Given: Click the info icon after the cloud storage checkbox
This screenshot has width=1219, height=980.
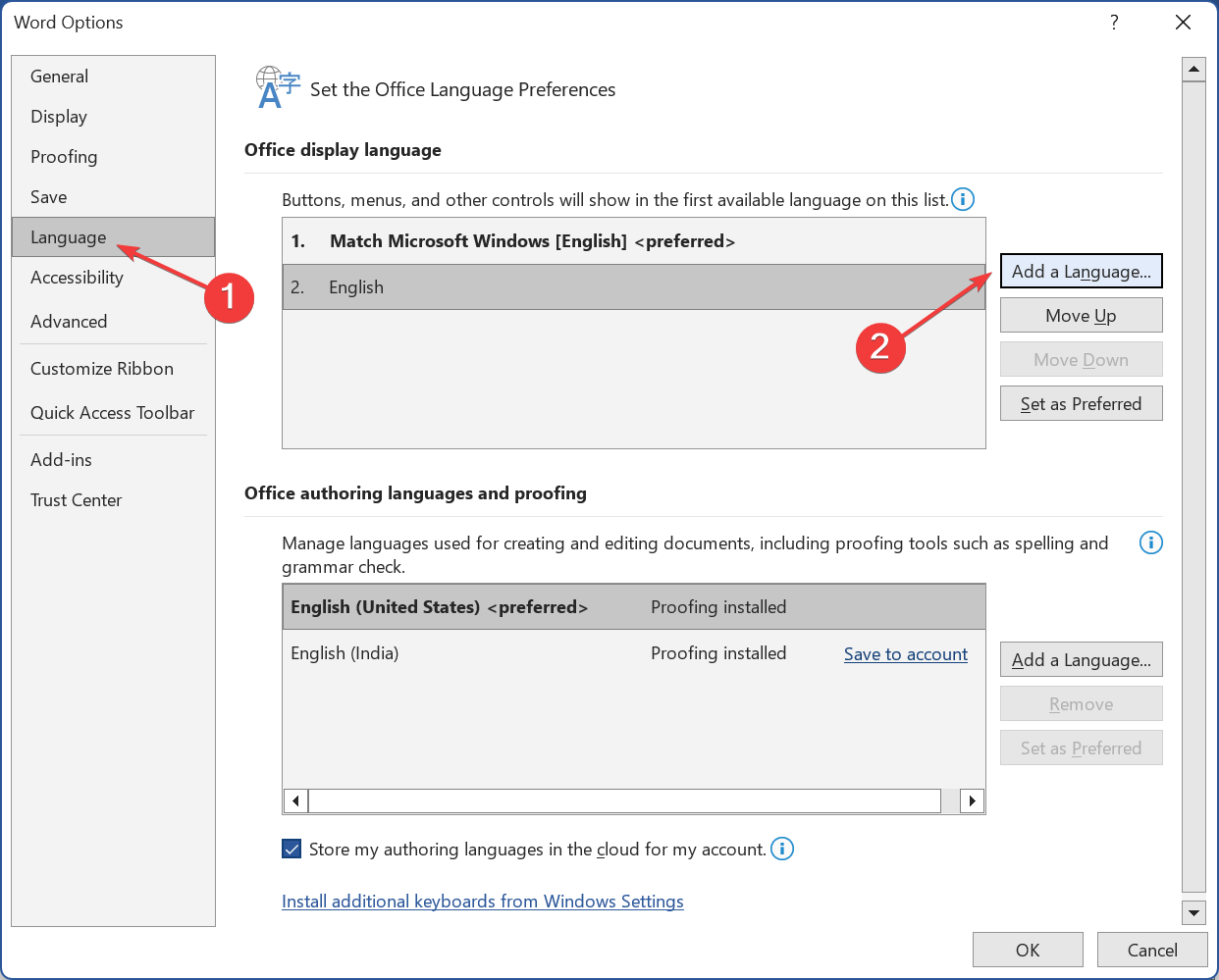Looking at the screenshot, I should [782, 849].
